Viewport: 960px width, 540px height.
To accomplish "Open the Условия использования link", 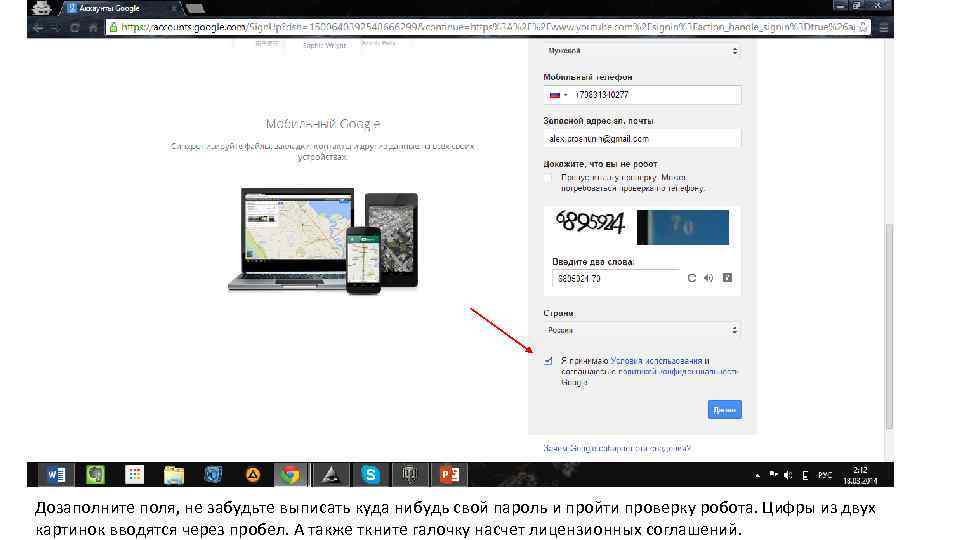I will tap(656, 361).
